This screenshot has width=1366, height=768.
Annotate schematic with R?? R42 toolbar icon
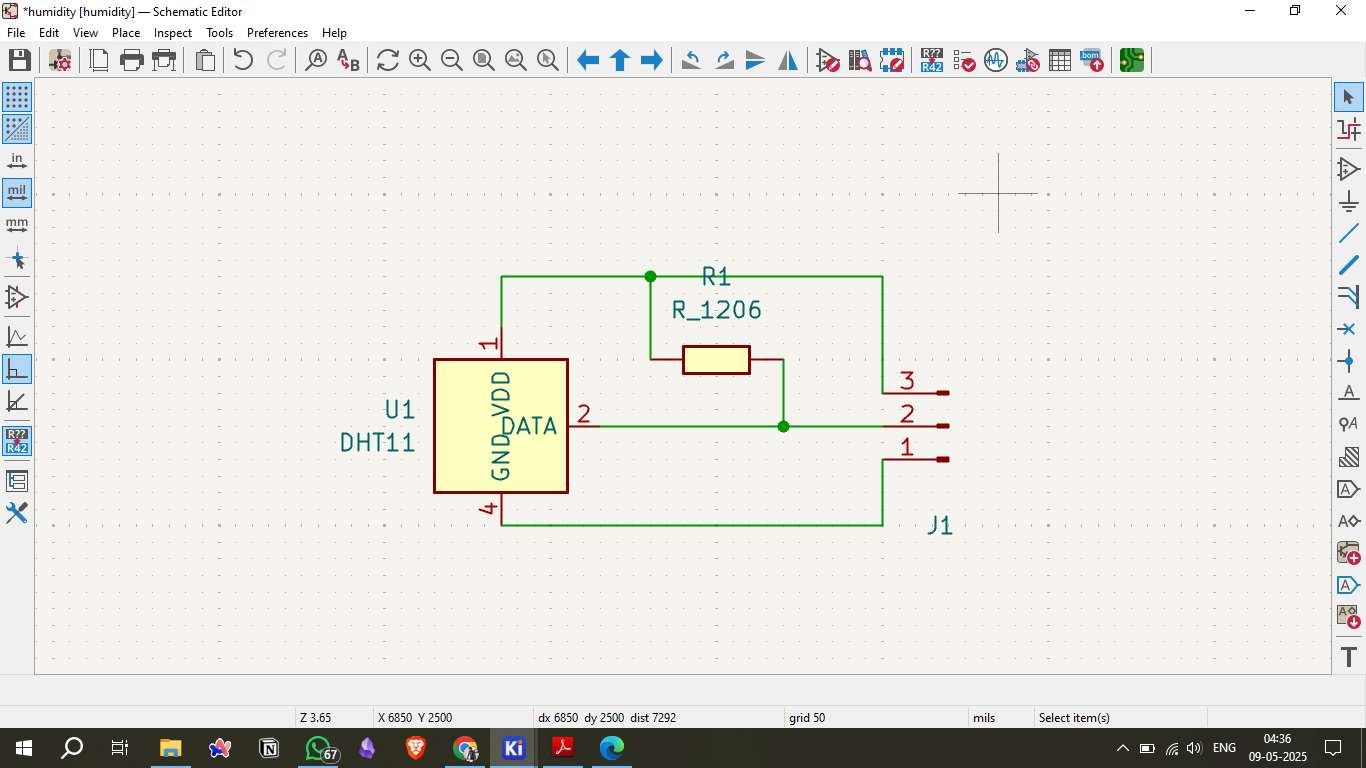(932, 60)
